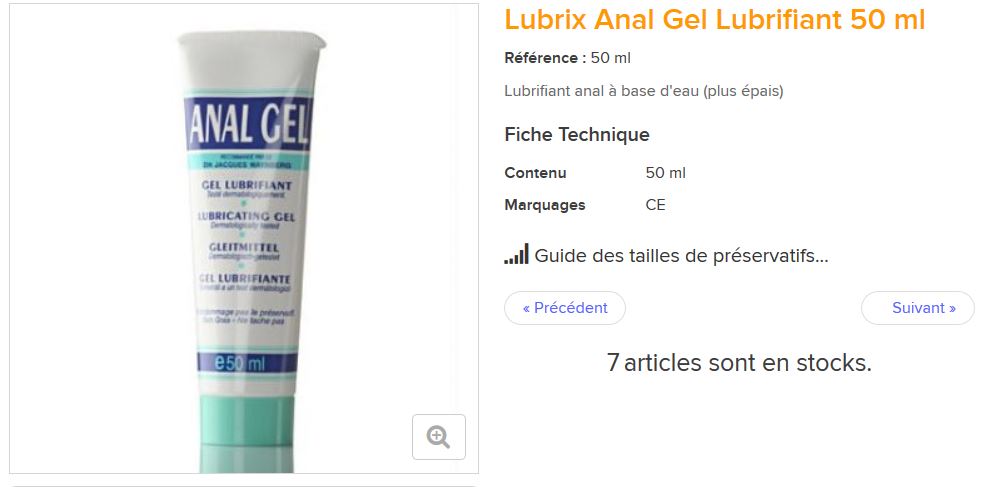Click the product tube photo
The width and height of the screenshot is (990, 487).
[244, 239]
